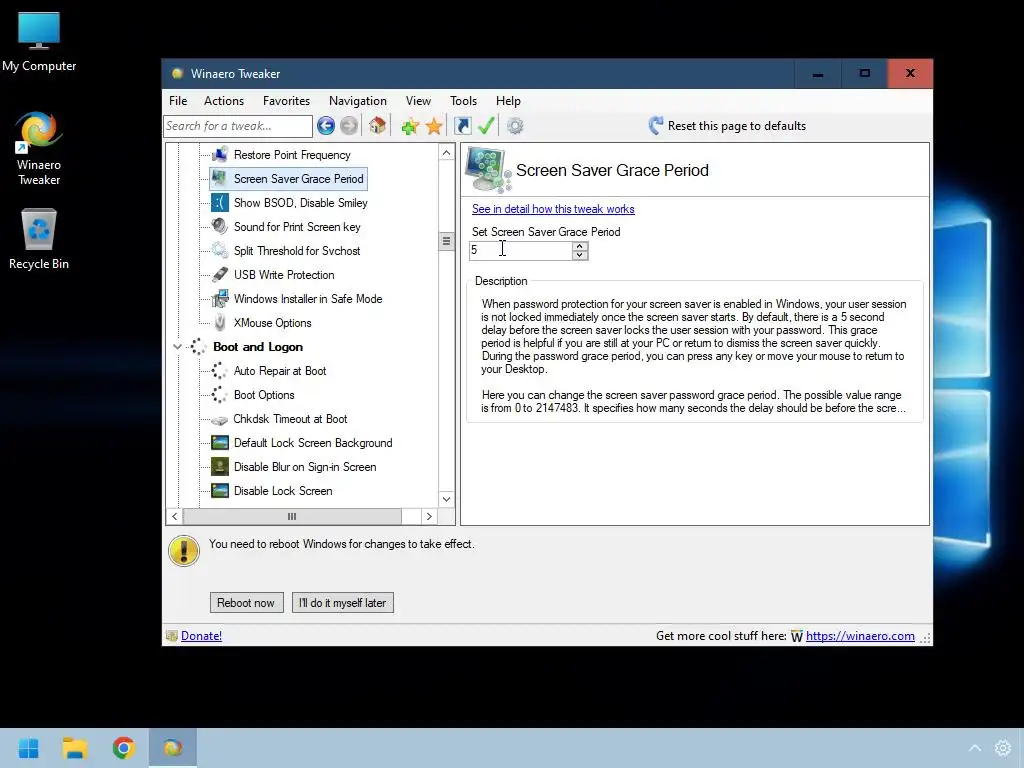Click the Screen Saver Grace Period value field
The height and width of the screenshot is (768, 1024).
(520, 251)
